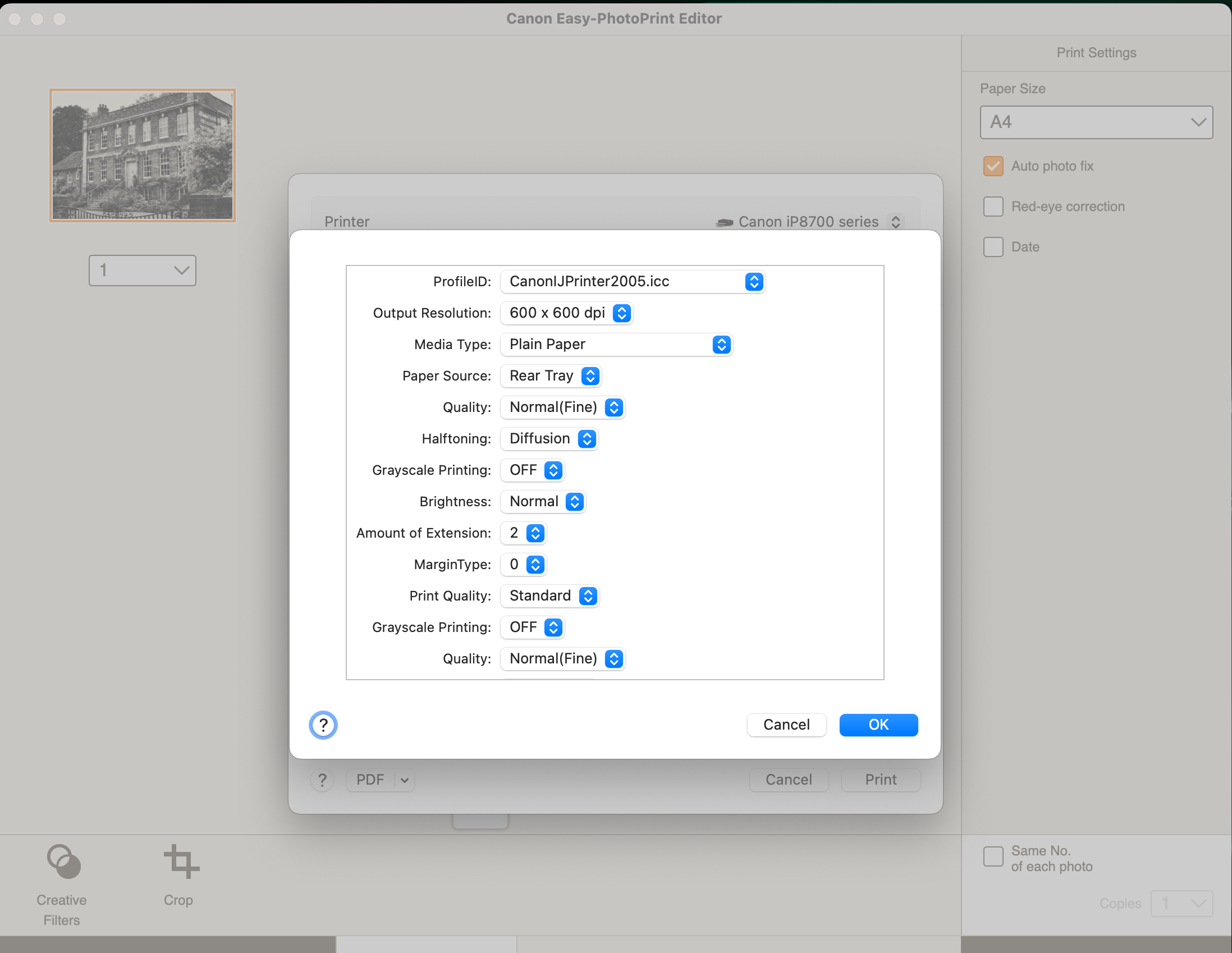Enable Red-eye correction checkbox

point(993,207)
